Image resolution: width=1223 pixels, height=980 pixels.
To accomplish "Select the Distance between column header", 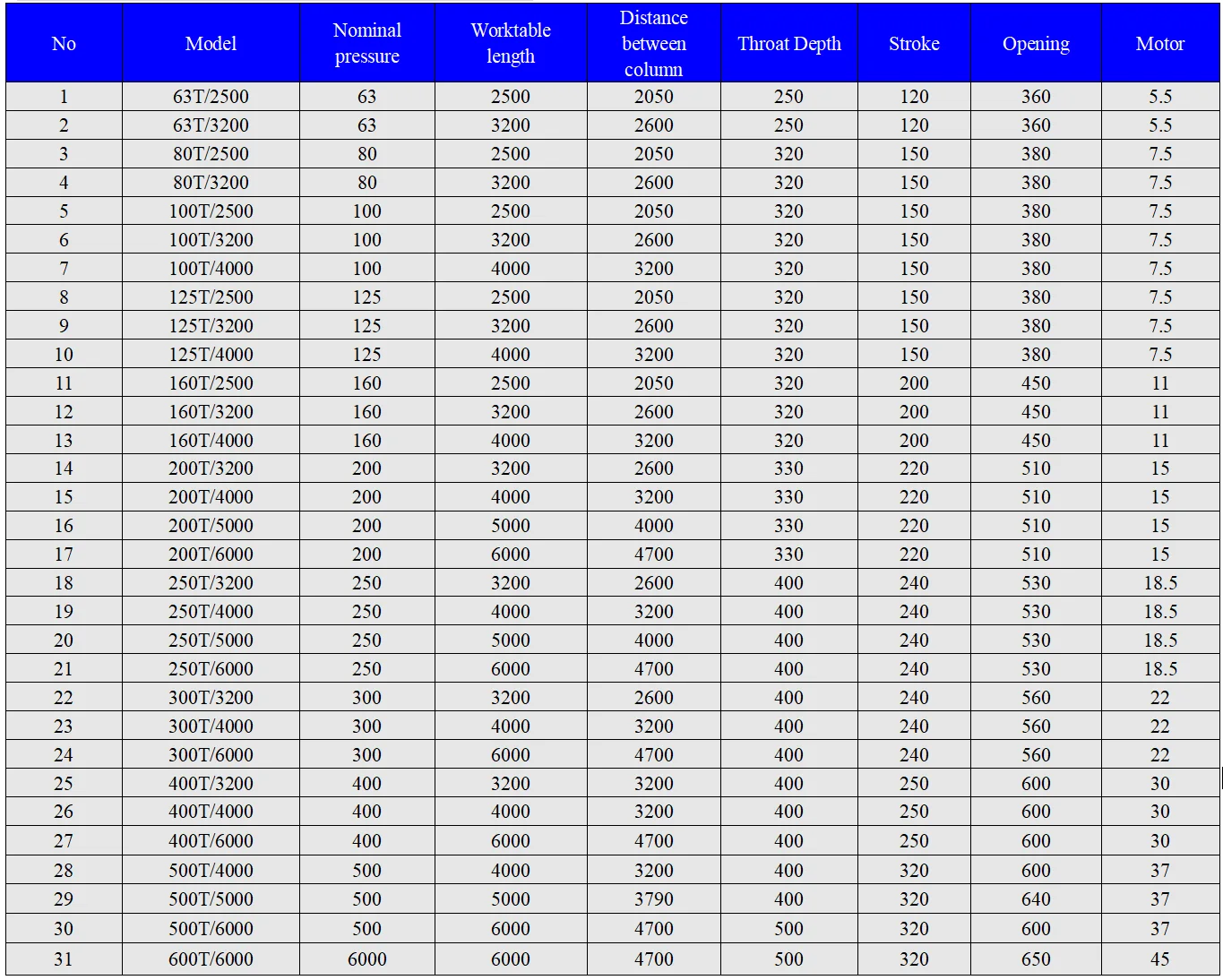I will click(x=653, y=43).
